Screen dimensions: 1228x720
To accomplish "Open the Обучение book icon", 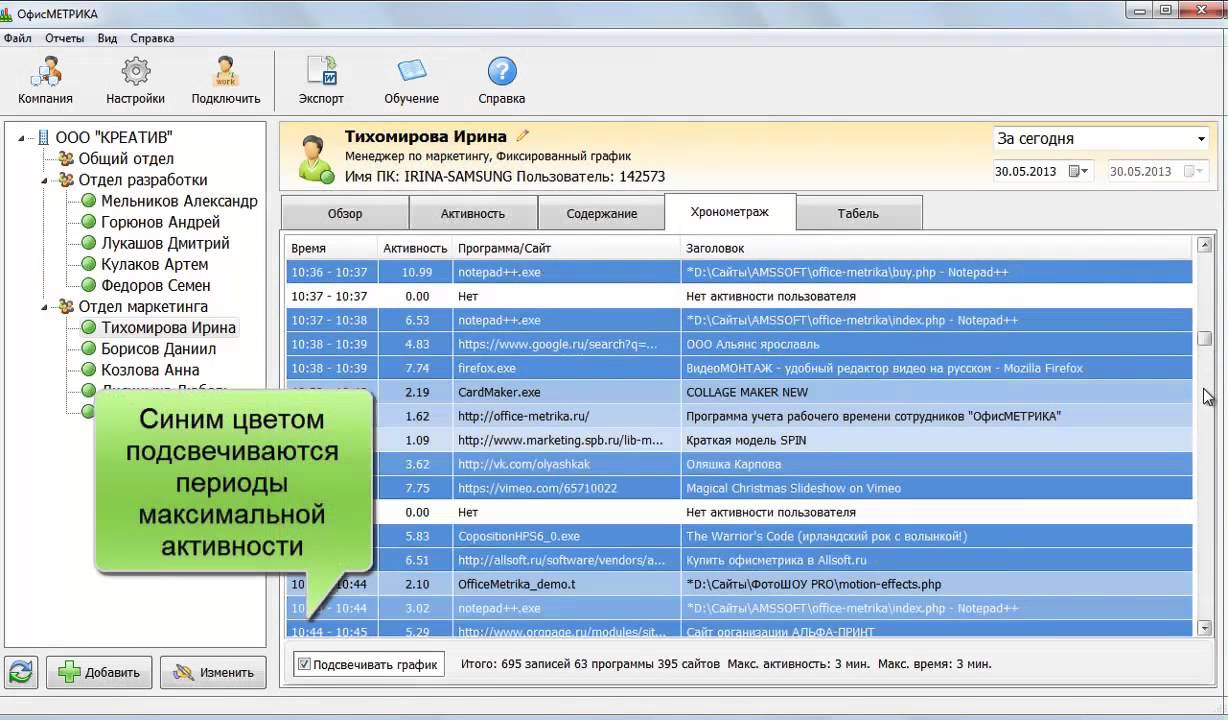I will coord(411,74).
